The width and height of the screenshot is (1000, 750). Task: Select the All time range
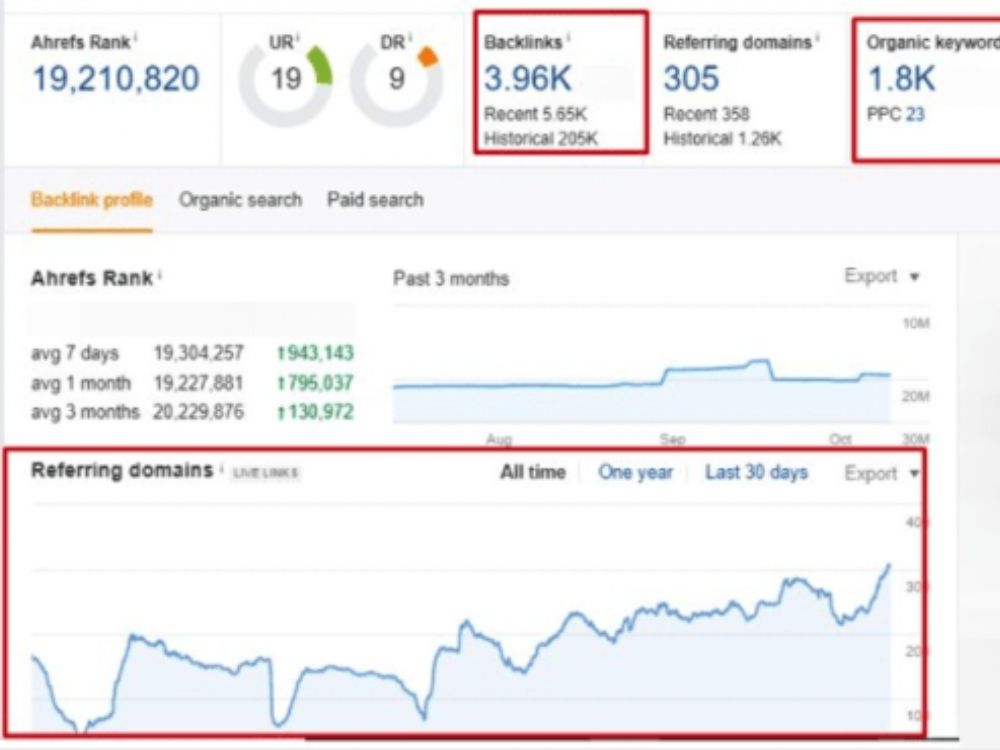click(x=533, y=473)
